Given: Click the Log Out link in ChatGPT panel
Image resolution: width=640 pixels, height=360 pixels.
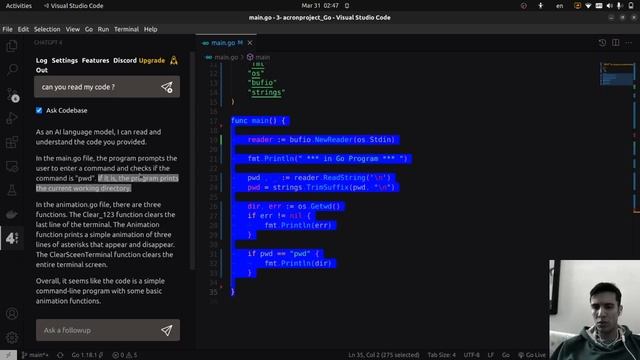Looking at the screenshot, I should pos(42,65).
